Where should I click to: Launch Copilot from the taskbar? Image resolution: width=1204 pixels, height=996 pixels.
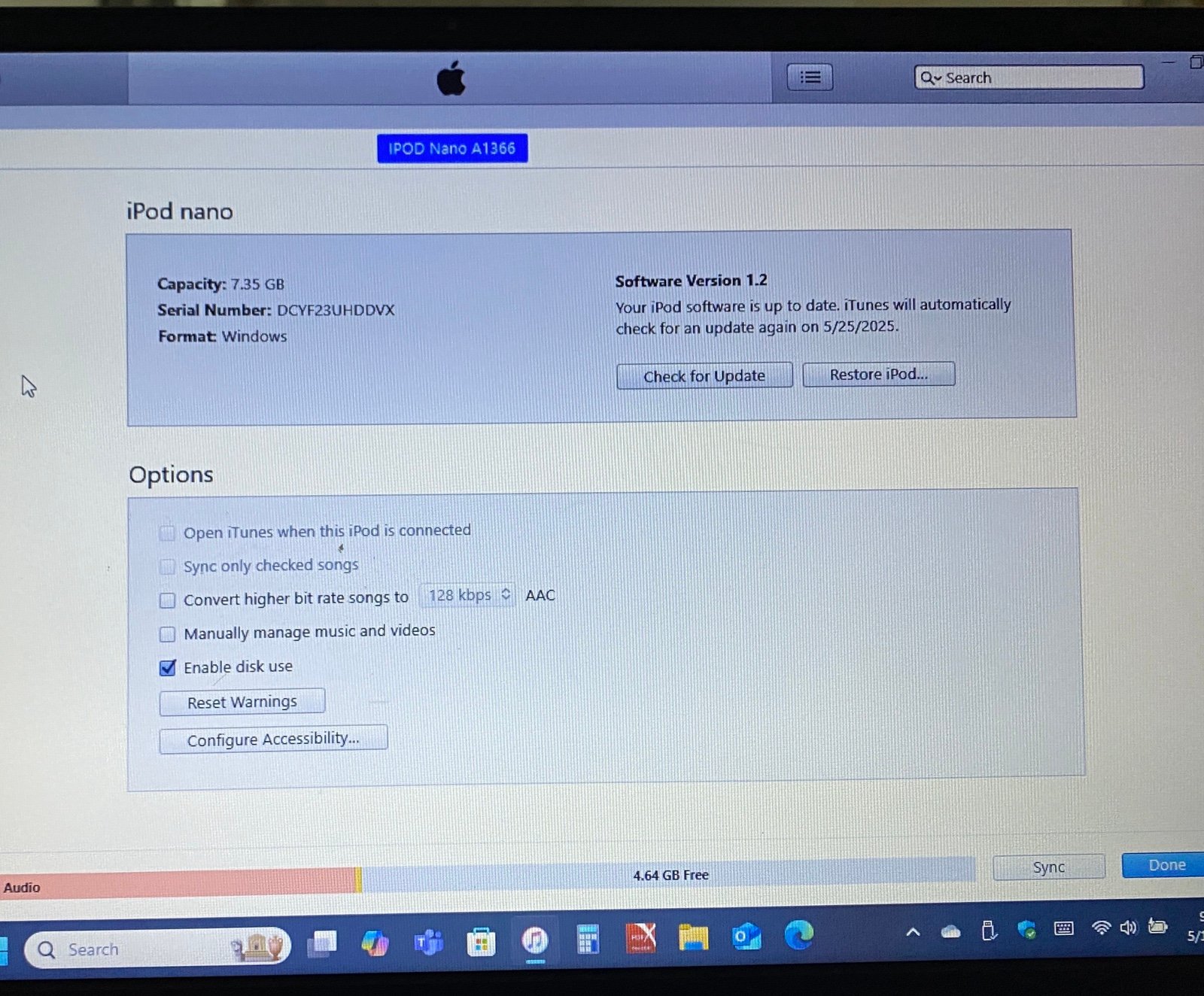click(375, 942)
